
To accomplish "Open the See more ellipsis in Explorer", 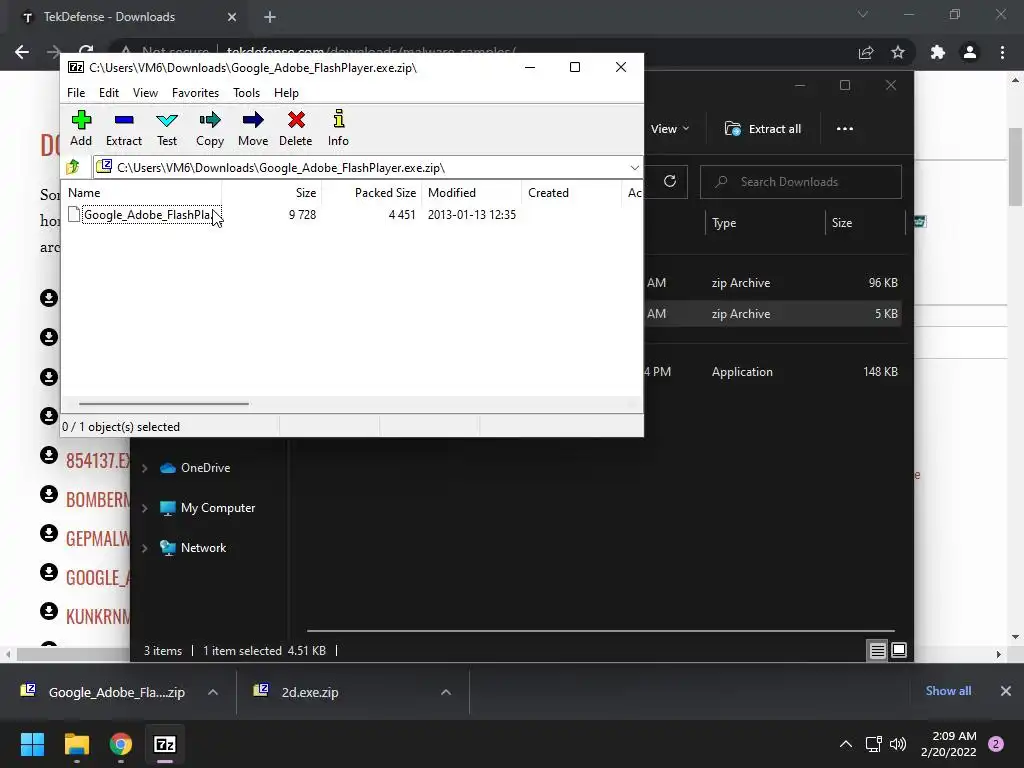I will [844, 129].
